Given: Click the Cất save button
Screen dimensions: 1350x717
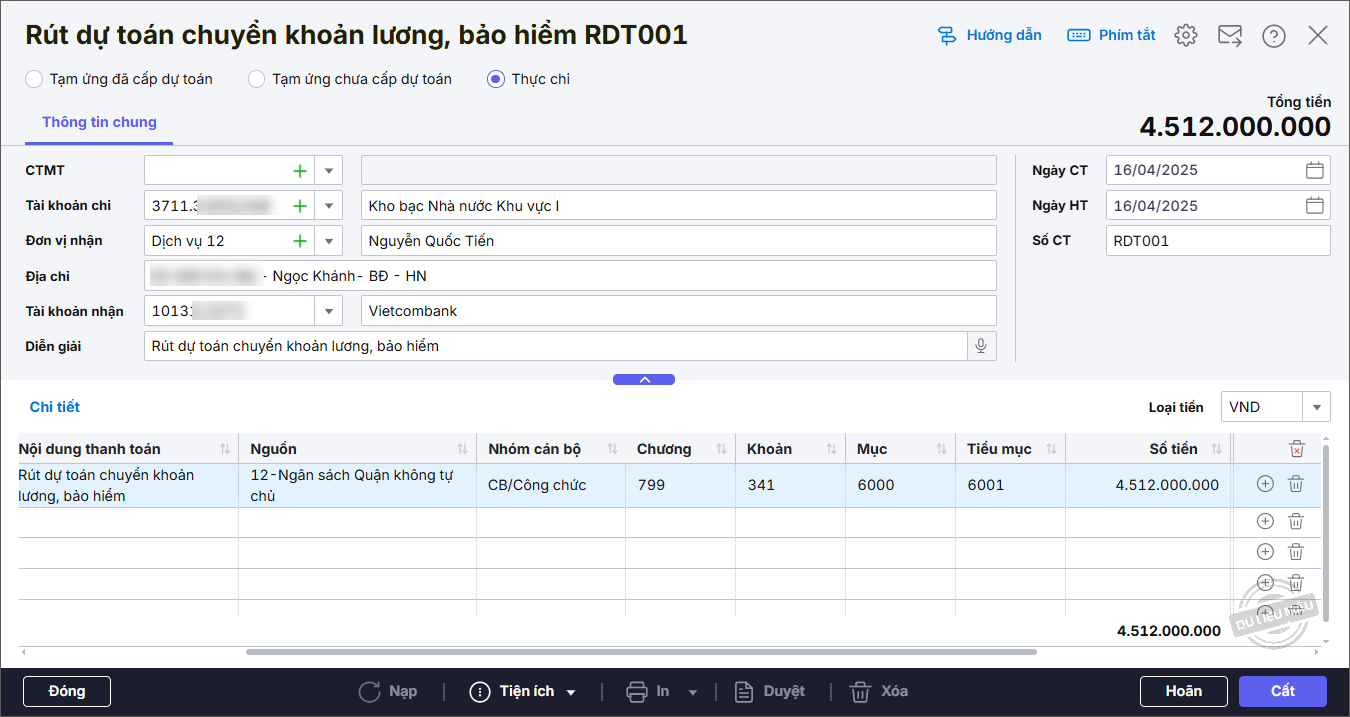Looking at the screenshot, I should click(x=1282, y=691).
